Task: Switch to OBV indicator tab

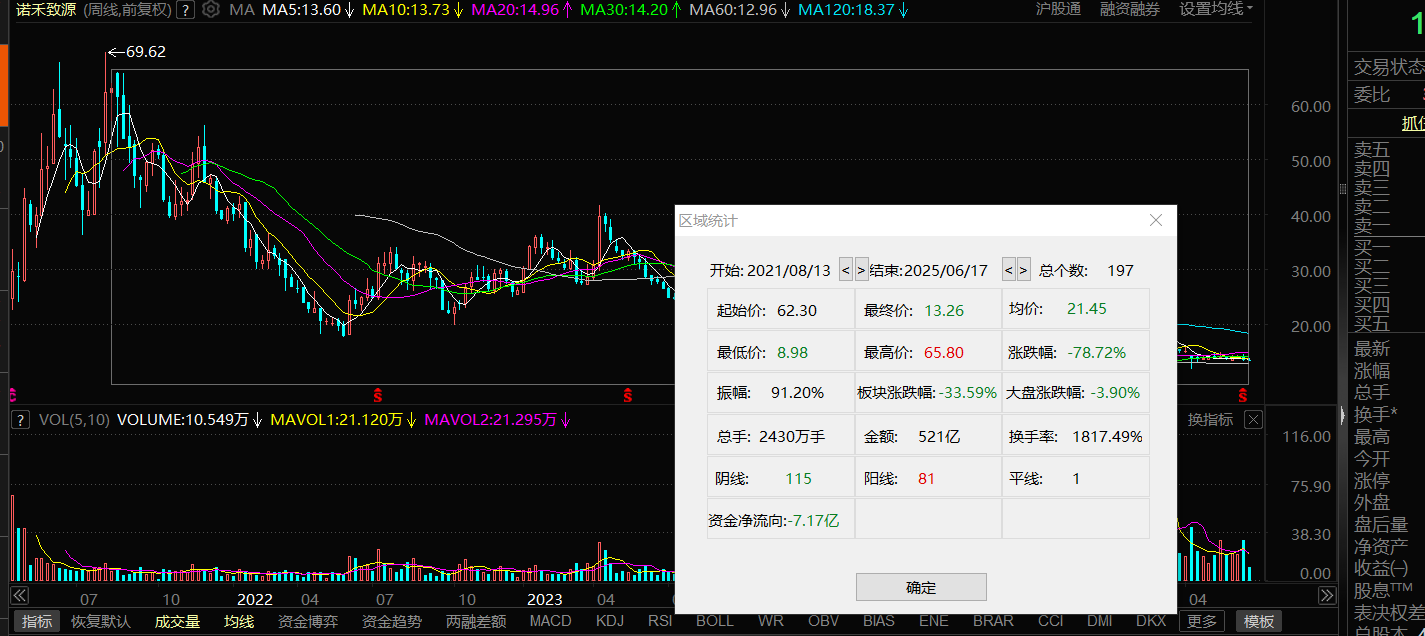Action: pyautogui.click(x=823, y=621)
